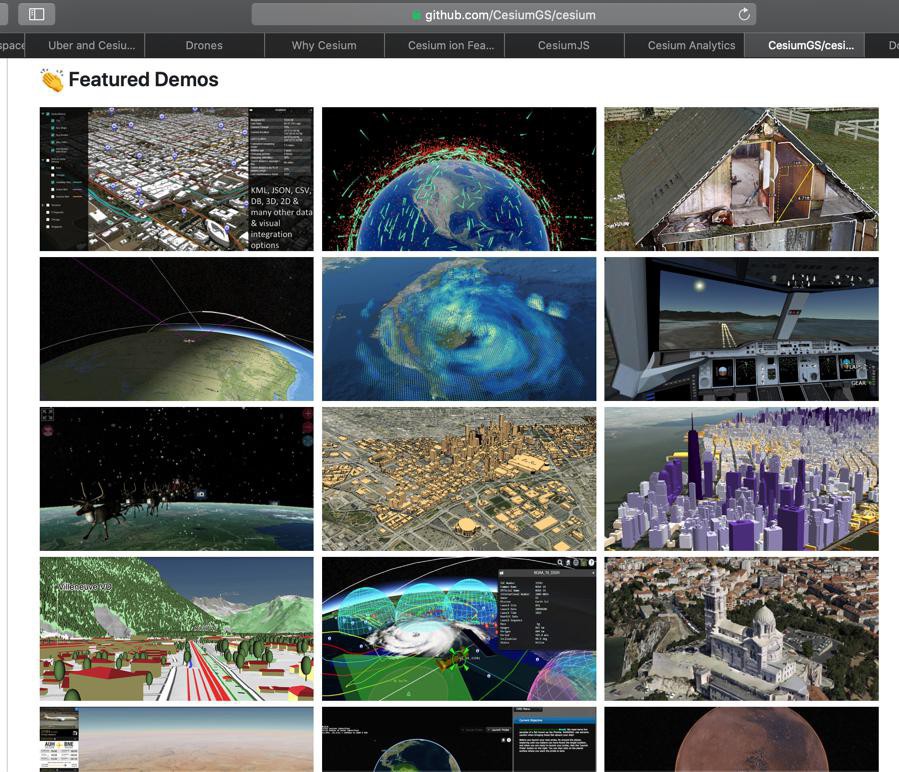This screenshot has height=772, width=899.
Task: Open the Why Cesium tab
Action: 324,45
